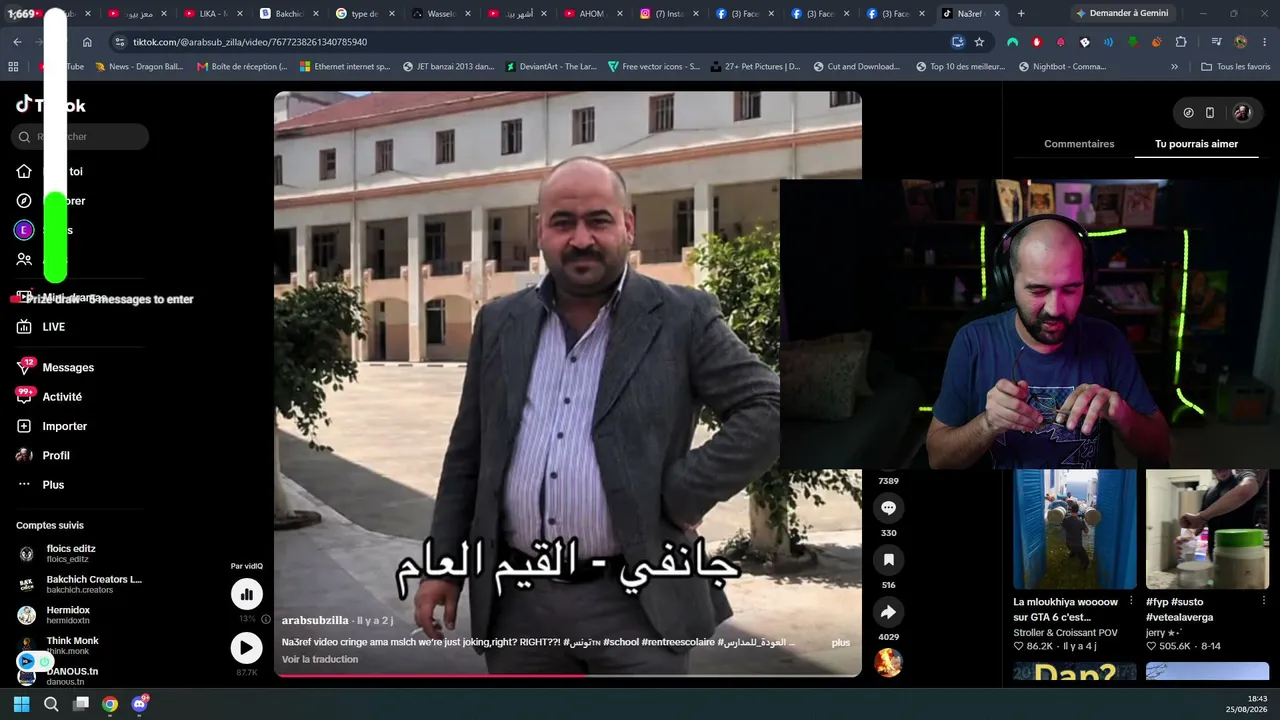This screenshot has width=1280, height=720.
Task: Click the blue sound-wave extension icon
Action: point(1109,42)
